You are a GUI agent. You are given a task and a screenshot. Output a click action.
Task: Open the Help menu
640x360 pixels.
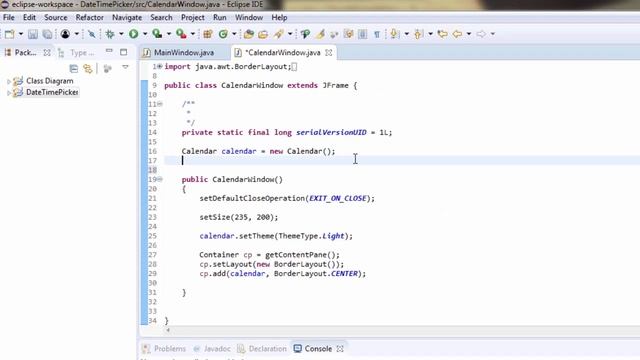pyautogui.click(x=279, y=18)
